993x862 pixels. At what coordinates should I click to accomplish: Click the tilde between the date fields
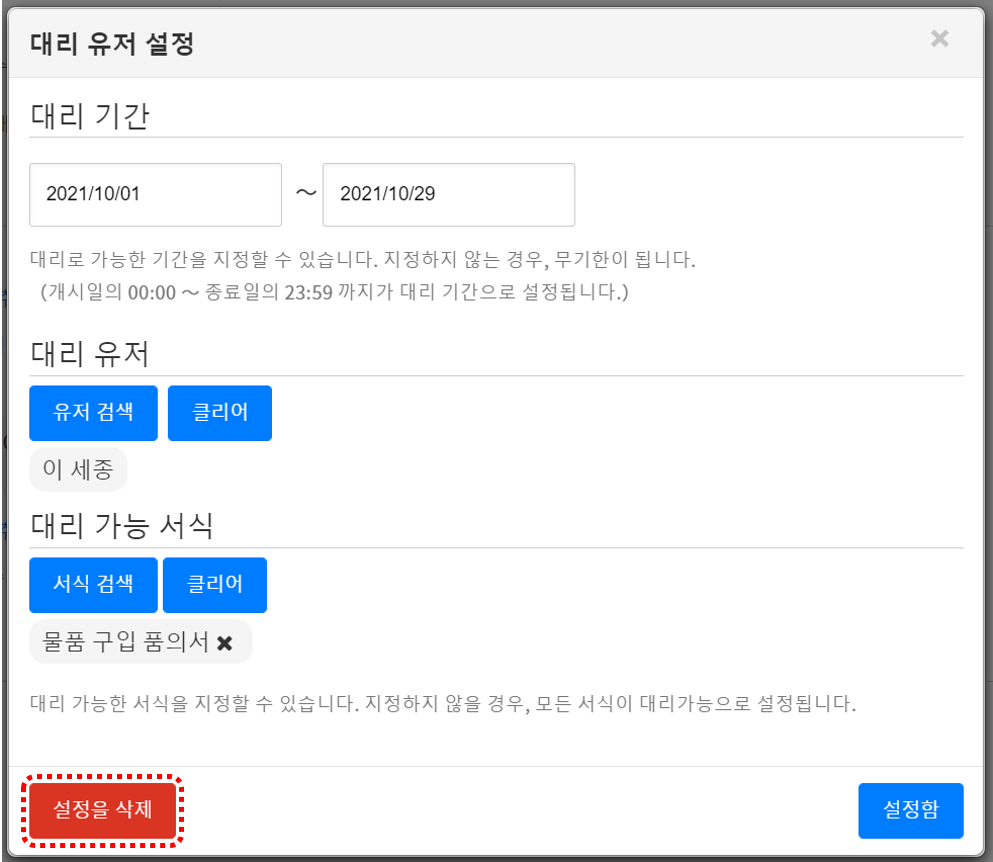(x=305, y=193)
